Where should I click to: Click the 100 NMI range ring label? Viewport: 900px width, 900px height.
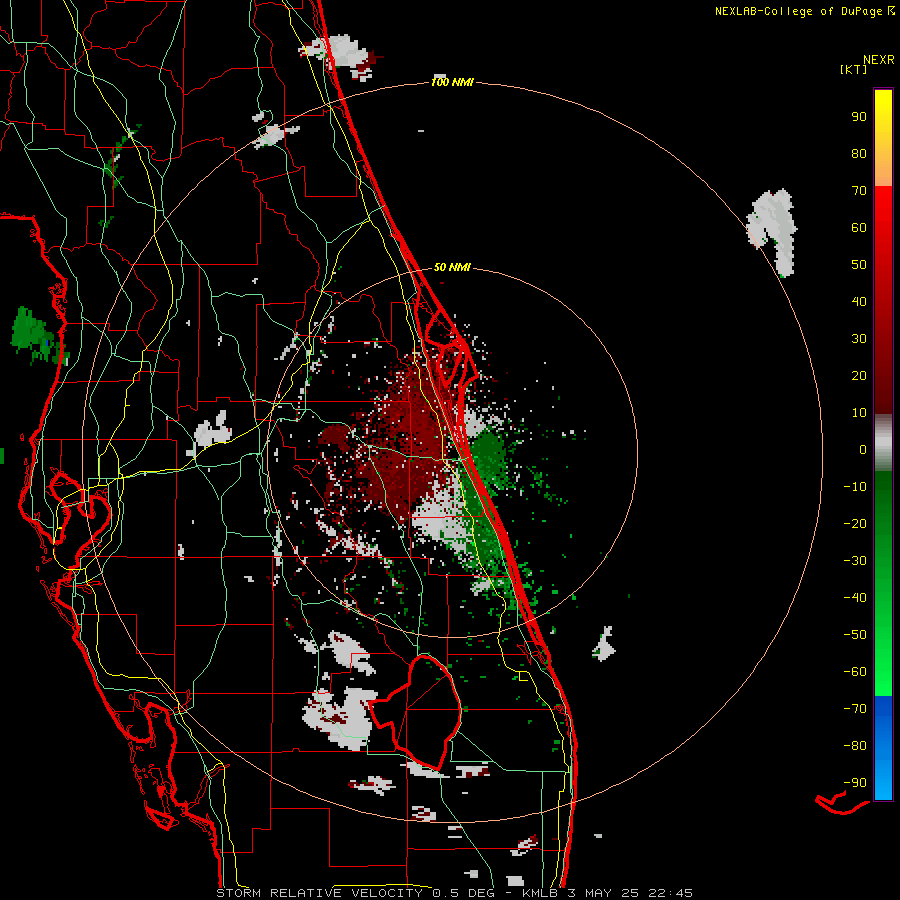pos(452,82)
